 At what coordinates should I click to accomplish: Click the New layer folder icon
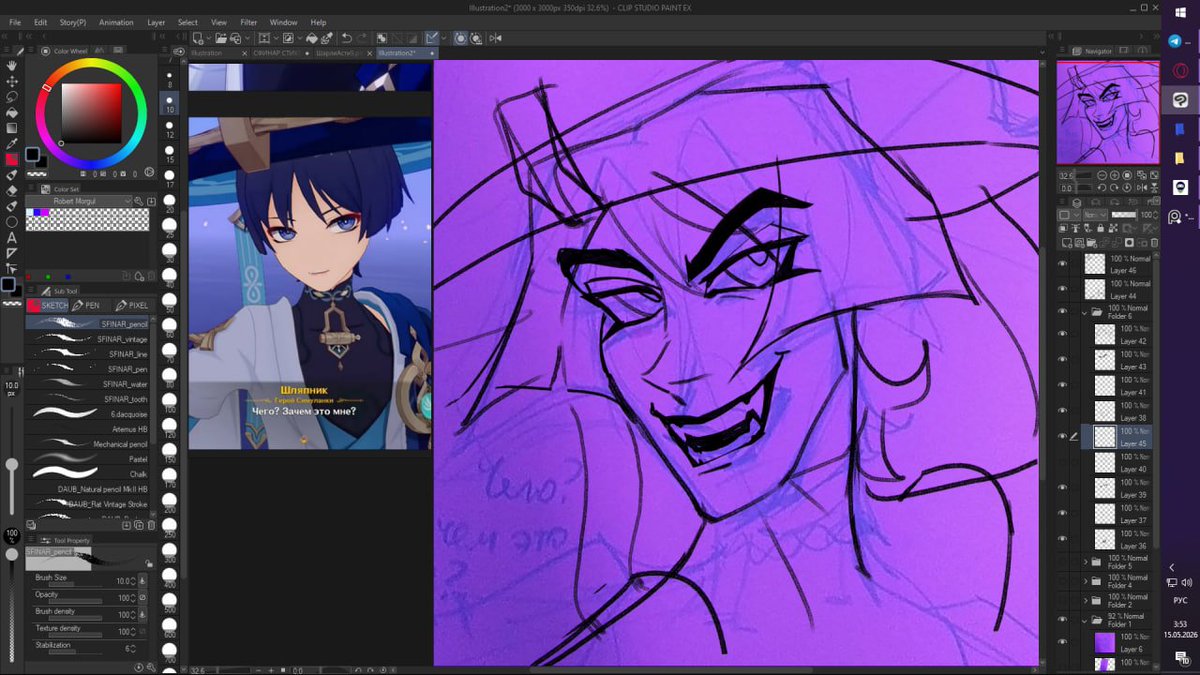click(x=1091, y=243)
